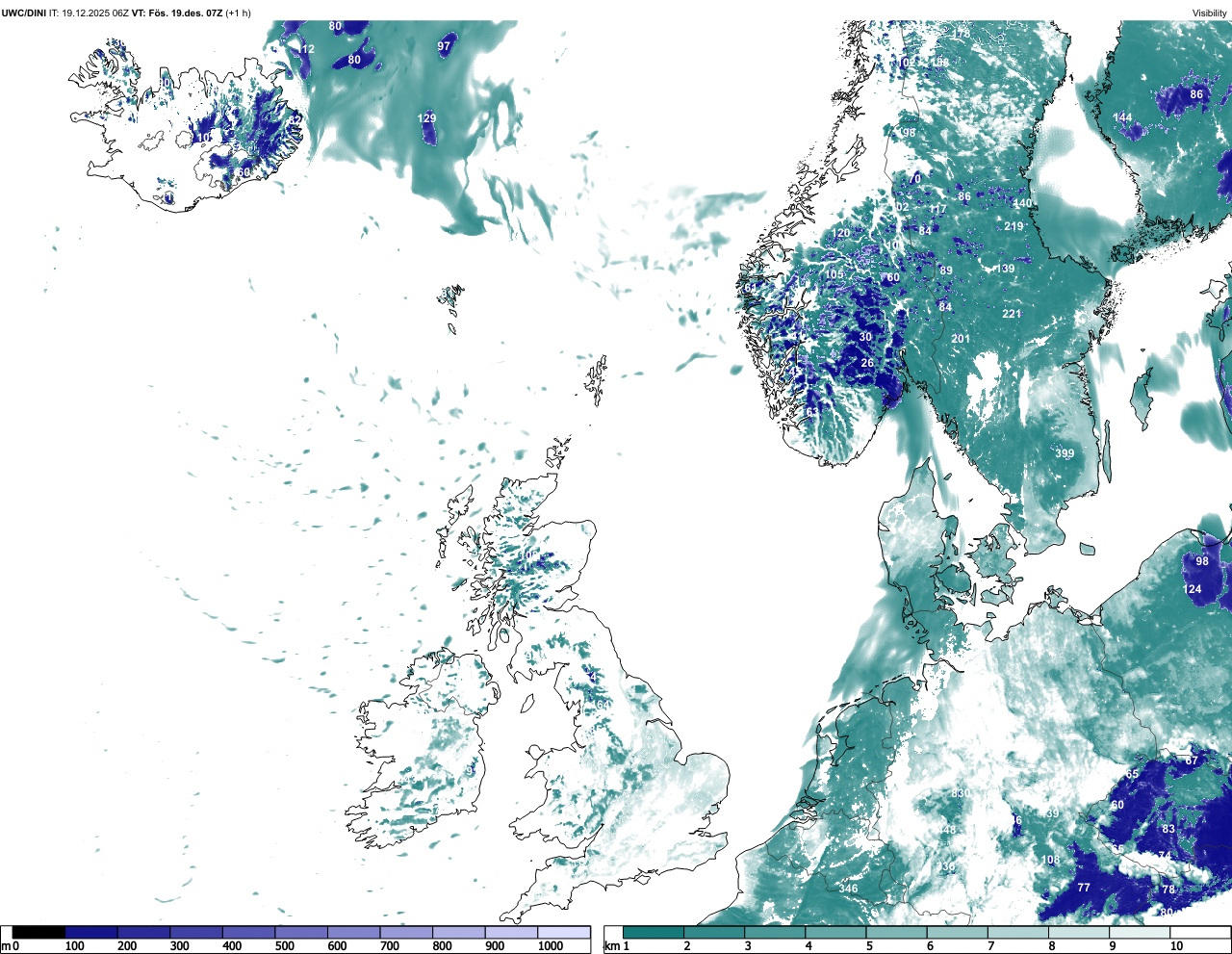Click the '139' value on the map
This screenshot has width=1232, height=954.
tap(1006, 269)
